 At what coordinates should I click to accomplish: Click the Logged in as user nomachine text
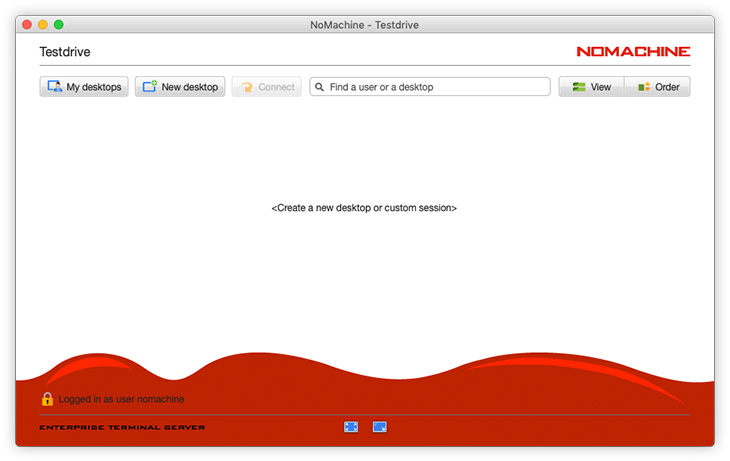[x=121, y=399]
